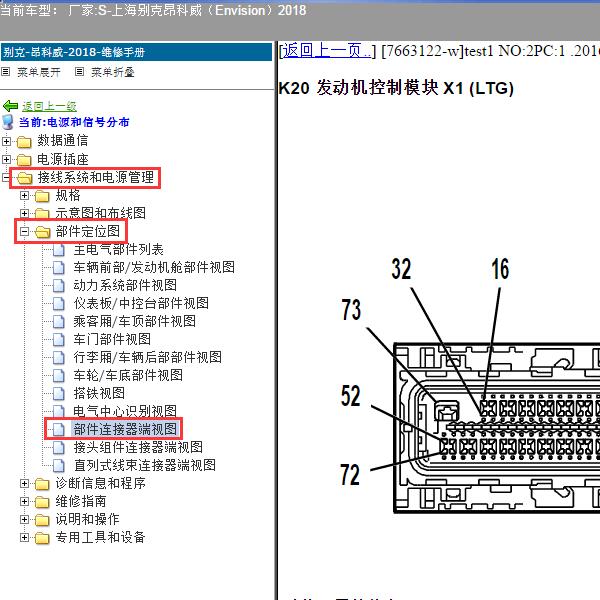Select the 接线系统和电源管理 folder label
Viewport: 600px width, 600px height.
click(x=96, y=178)
